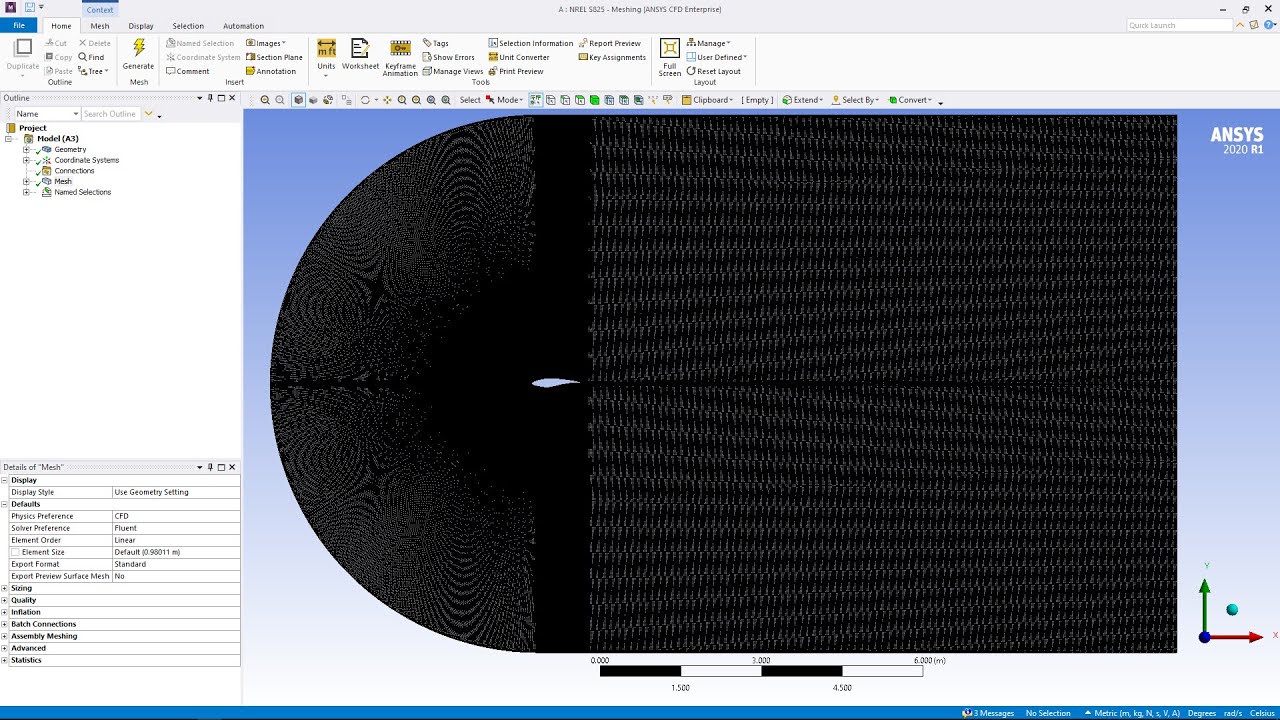Select Coordinate Systems in the outline tree
1280x720 pixels.
[x=86, y=160]
